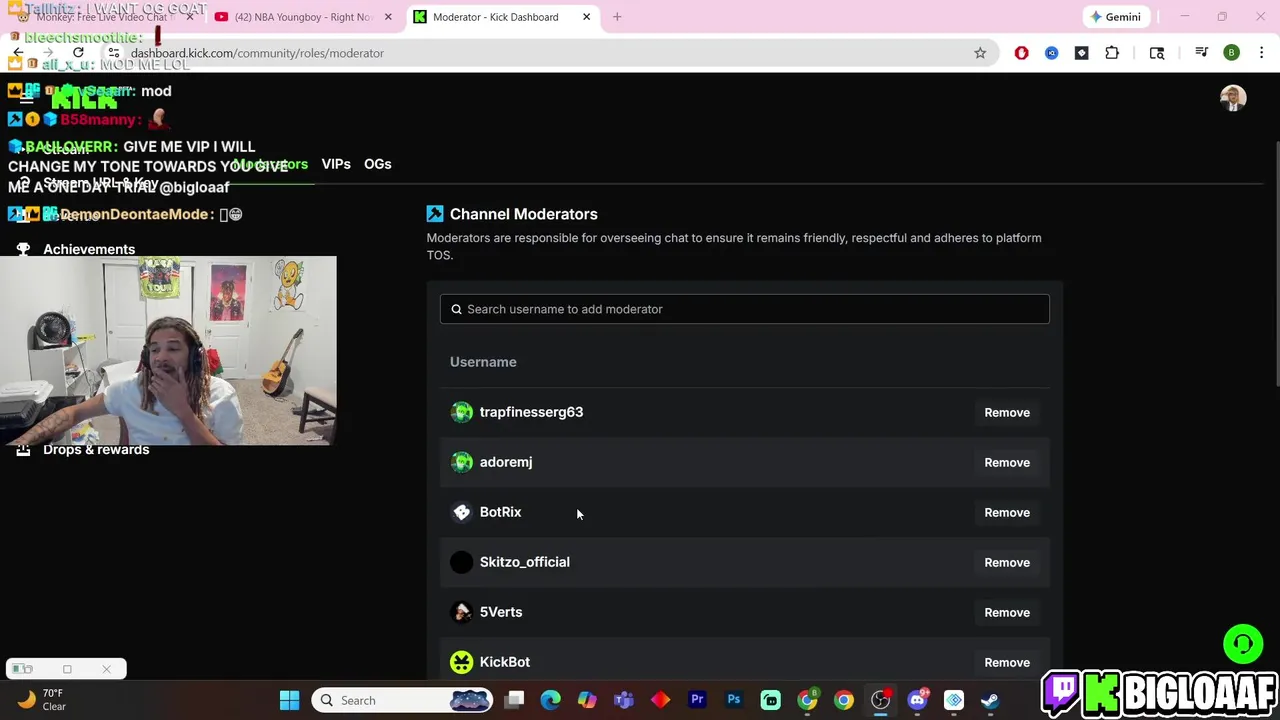Click the trapfinesserg63 username
The height and width of the screenshot is (720, 1280).
click(531, 412)
